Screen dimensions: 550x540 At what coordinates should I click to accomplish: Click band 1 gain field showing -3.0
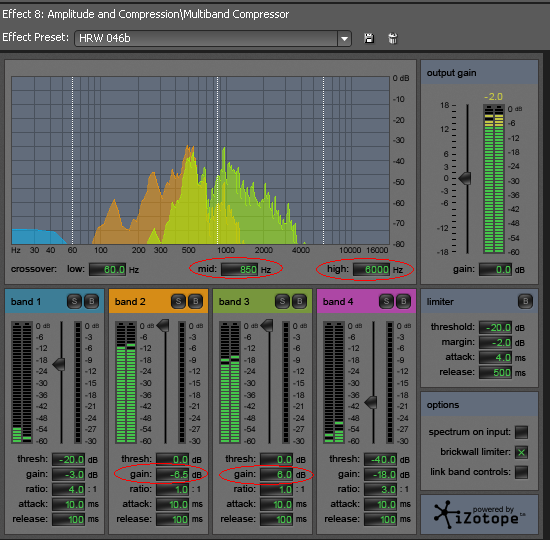(x=68, y=474)
